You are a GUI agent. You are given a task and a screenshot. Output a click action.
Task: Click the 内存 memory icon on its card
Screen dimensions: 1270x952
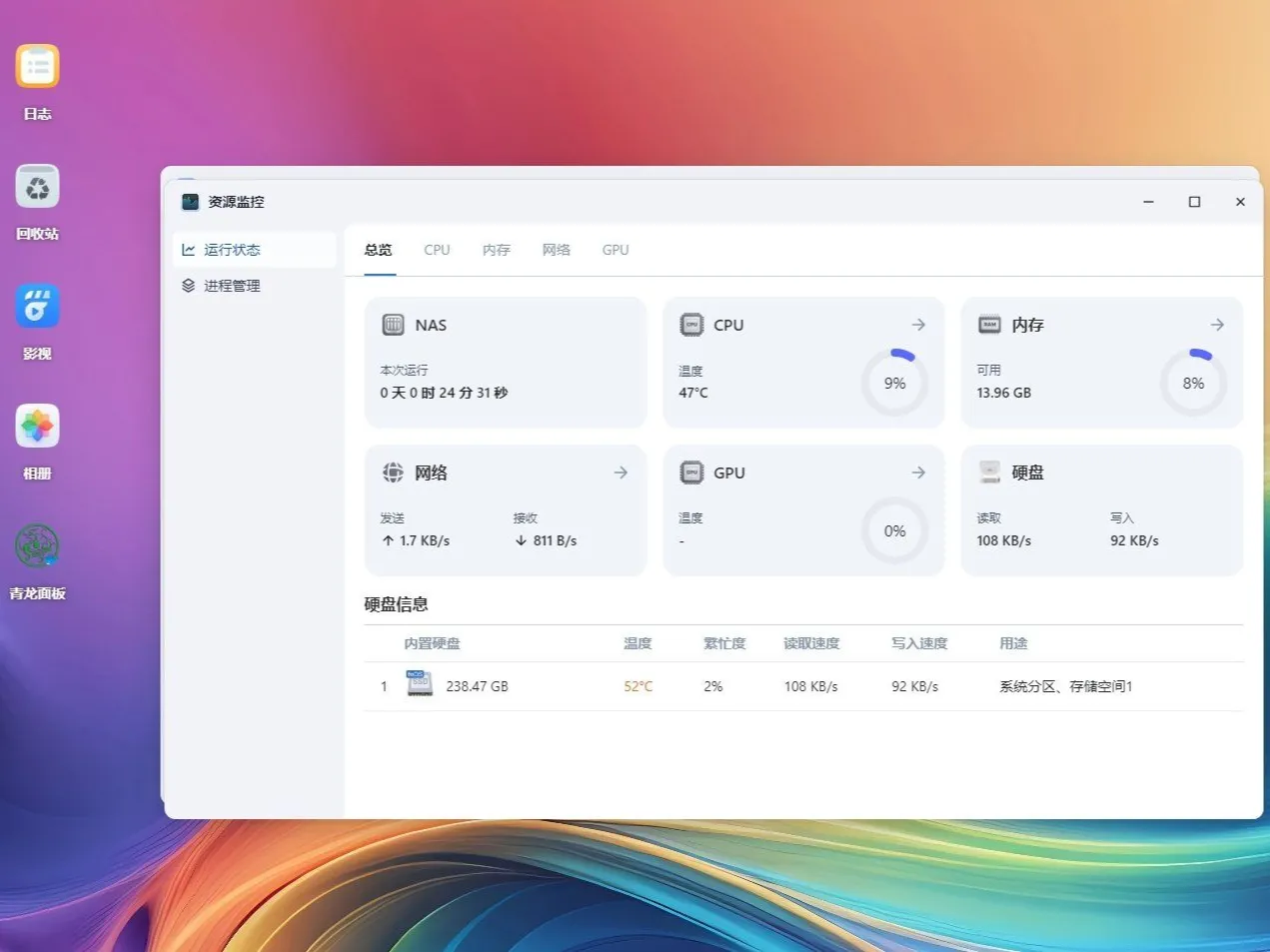[x=989, y=324]
